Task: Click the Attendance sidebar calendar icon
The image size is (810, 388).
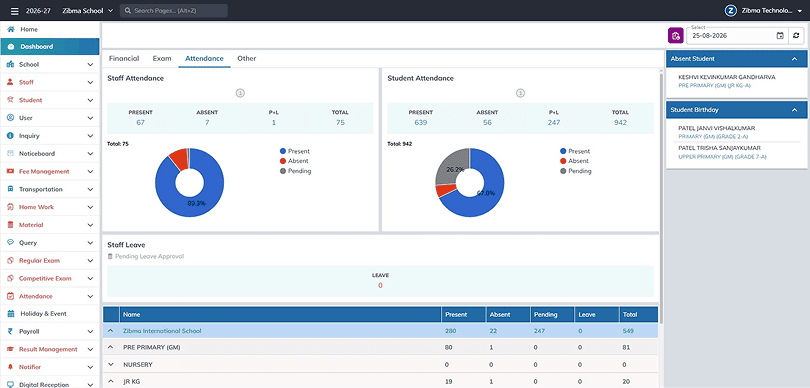Action: pyautogui.click(x=10, y=297)
